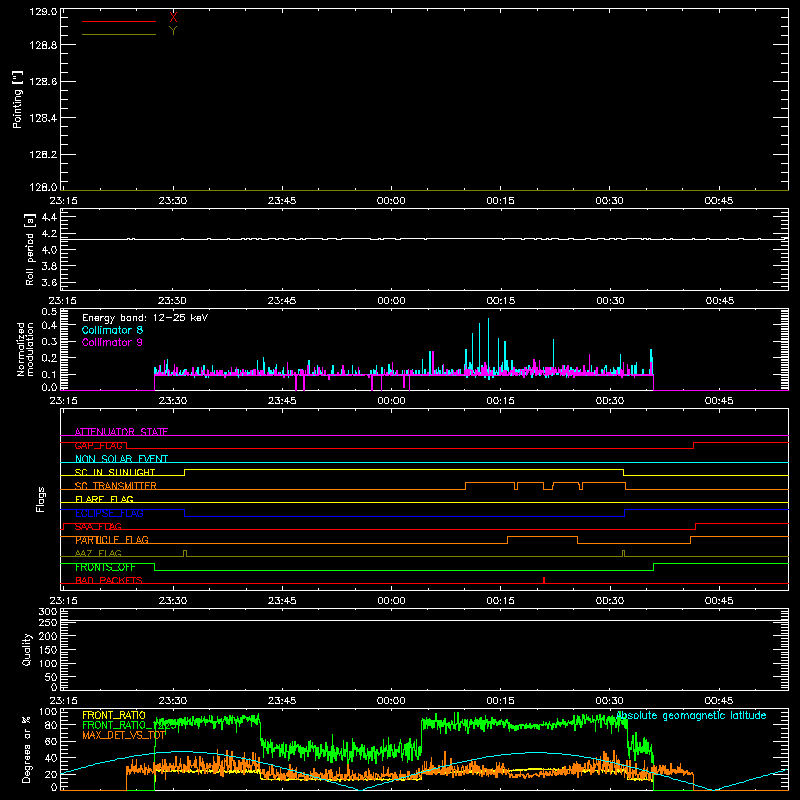Click the 'SAA_FLAG' flag label
The width and height of the screenshot is (800, 800).
pyautogui.click(x=98, y=527)
